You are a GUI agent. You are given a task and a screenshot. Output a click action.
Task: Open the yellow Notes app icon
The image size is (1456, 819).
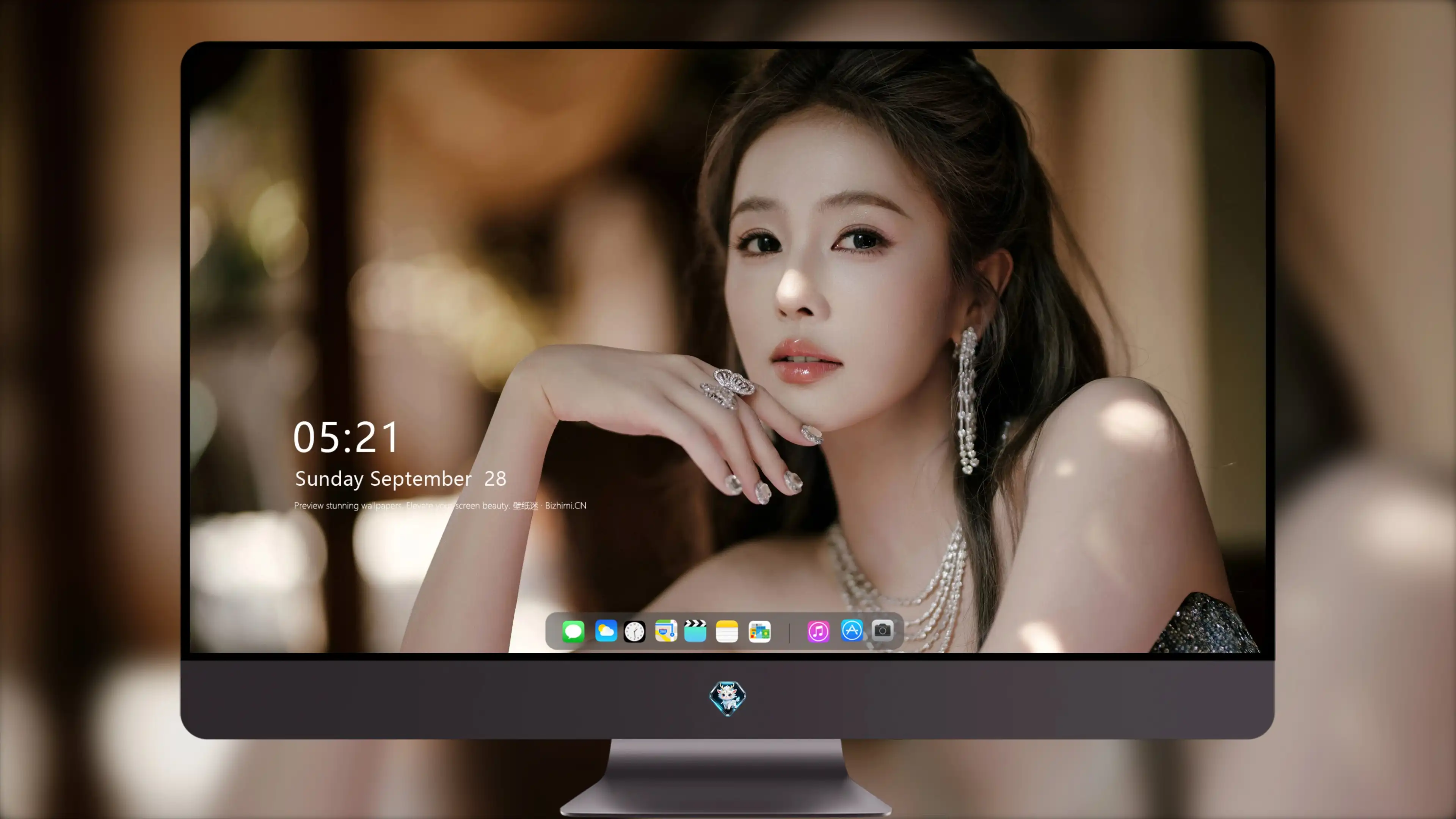pyautogui.click(x=727, y=631)
